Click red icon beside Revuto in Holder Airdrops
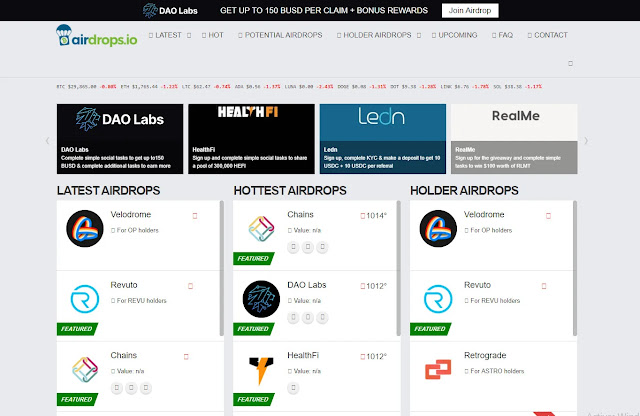Screen dimensions: 640x416 click(544, 286)
